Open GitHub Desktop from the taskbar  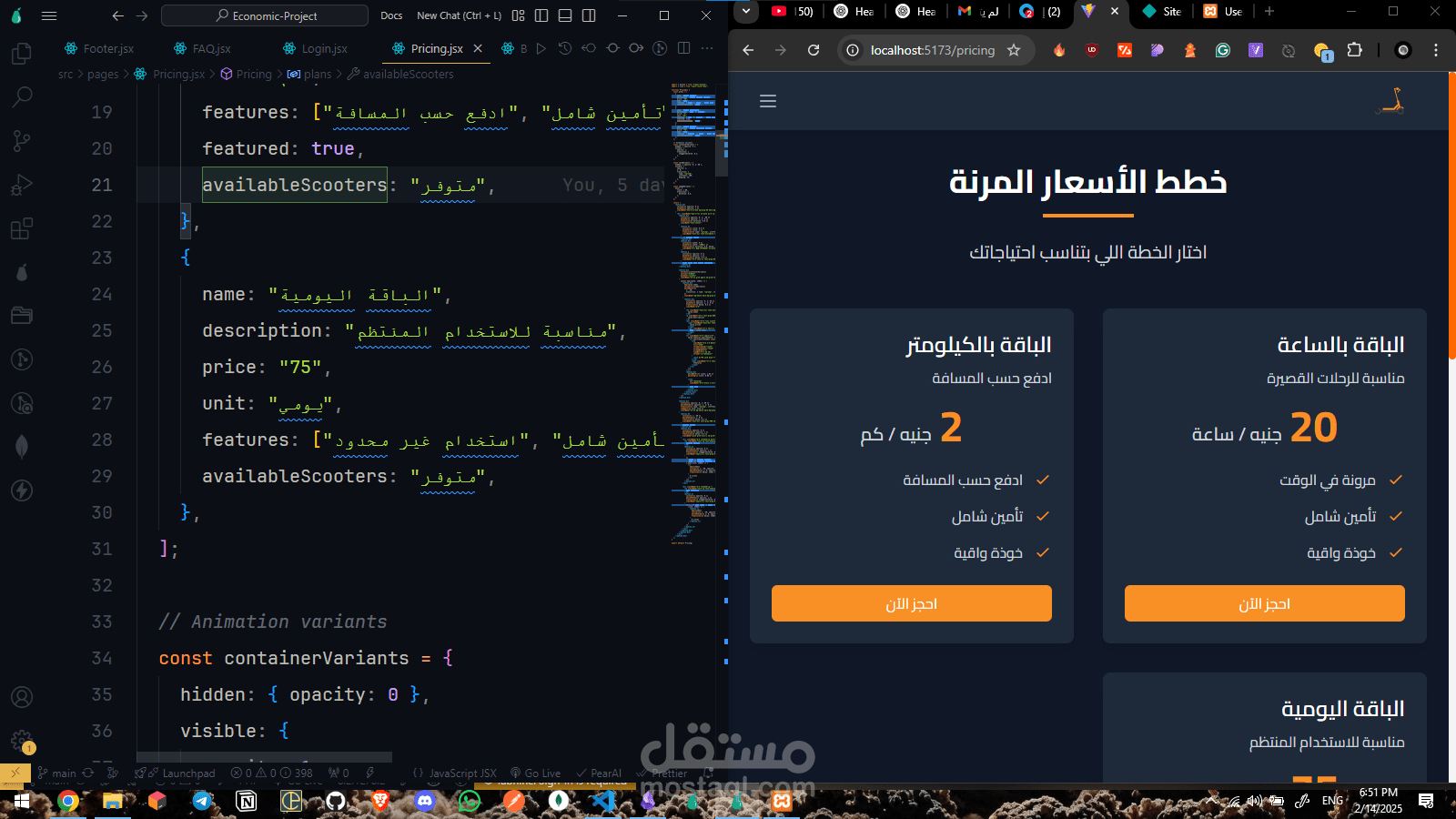click(336, 801)
